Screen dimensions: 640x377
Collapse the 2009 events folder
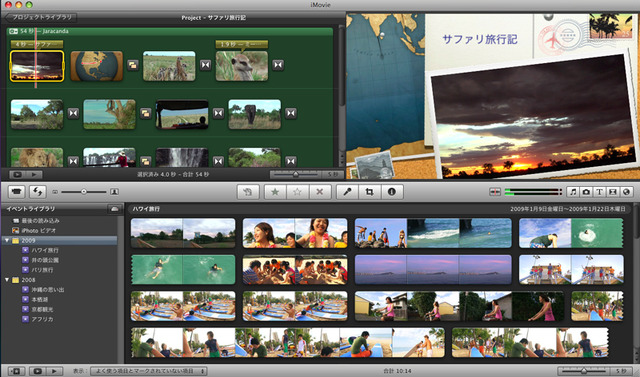pos(7,240)
